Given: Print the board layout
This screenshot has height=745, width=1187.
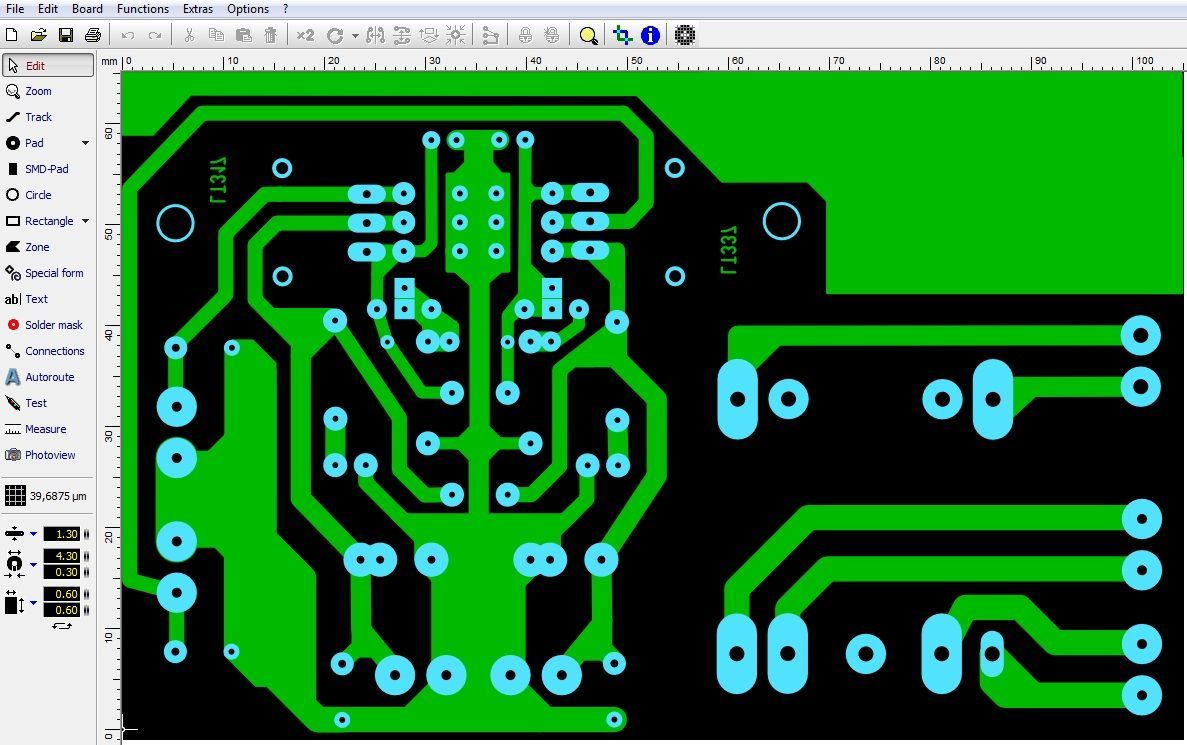Looking at the screenshot, I should (x=92, y=35).
